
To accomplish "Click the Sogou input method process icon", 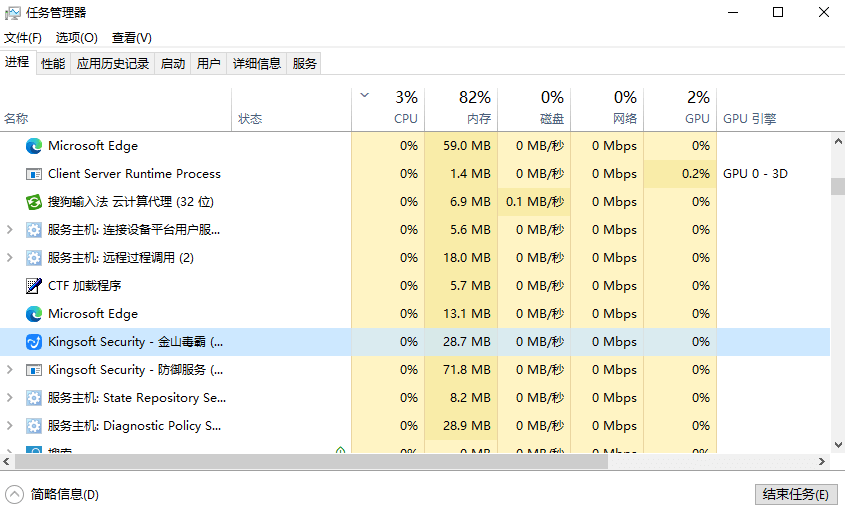I will click(x=34, y=202).
